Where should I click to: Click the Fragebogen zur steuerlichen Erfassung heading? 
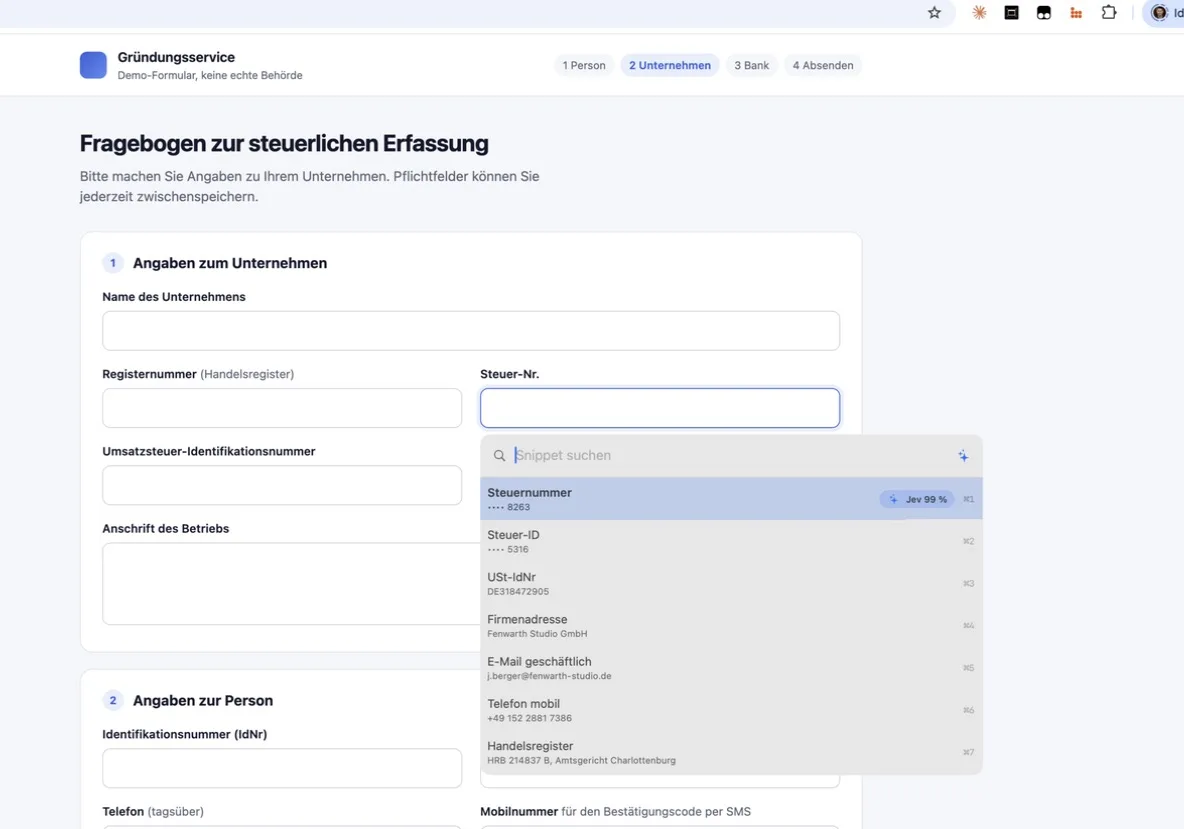click(x=284, y=143)
